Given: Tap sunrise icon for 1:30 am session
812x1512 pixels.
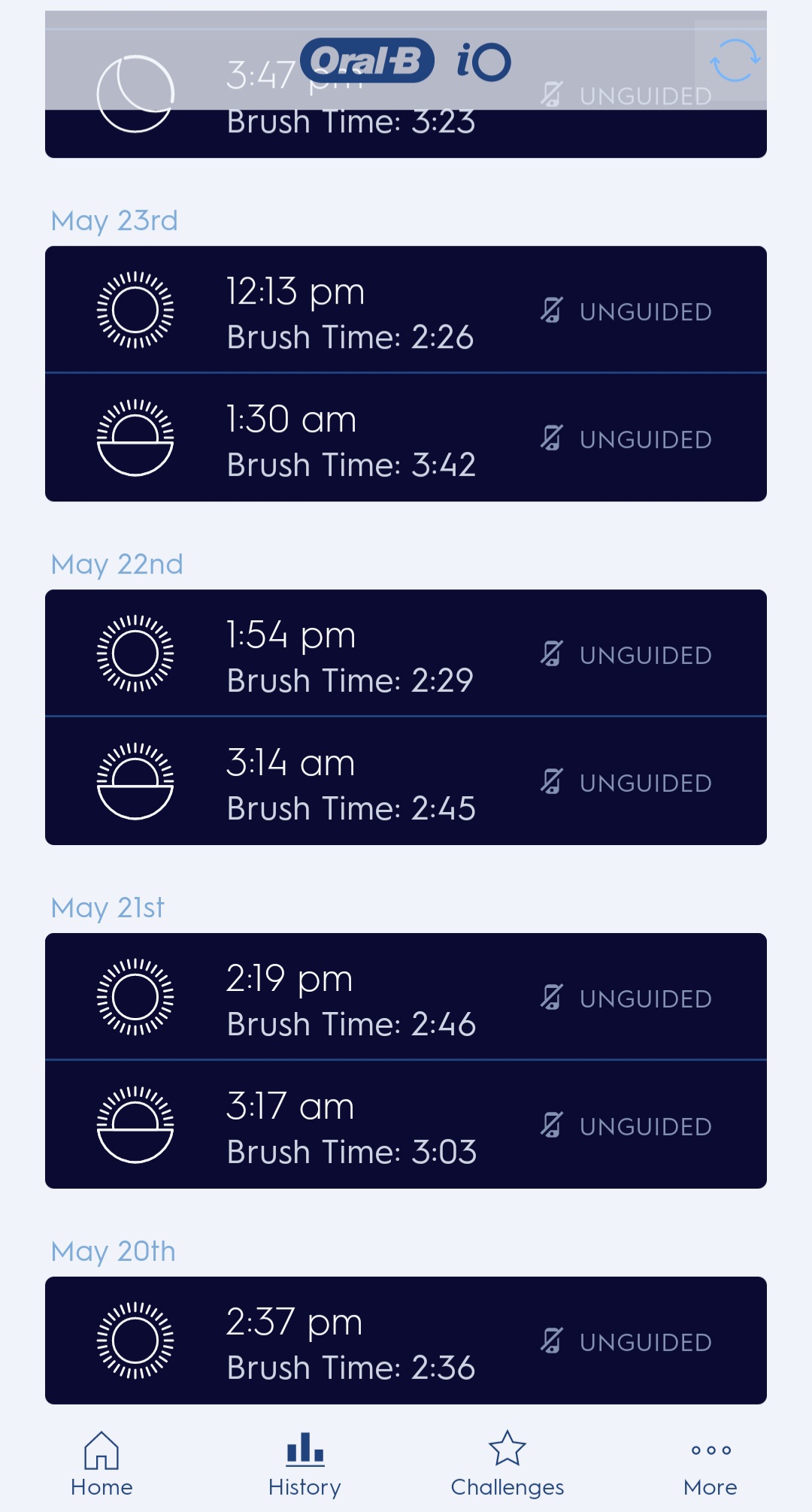Looking at the screenshot, I should pyautogui.click(x=135, y=438).
